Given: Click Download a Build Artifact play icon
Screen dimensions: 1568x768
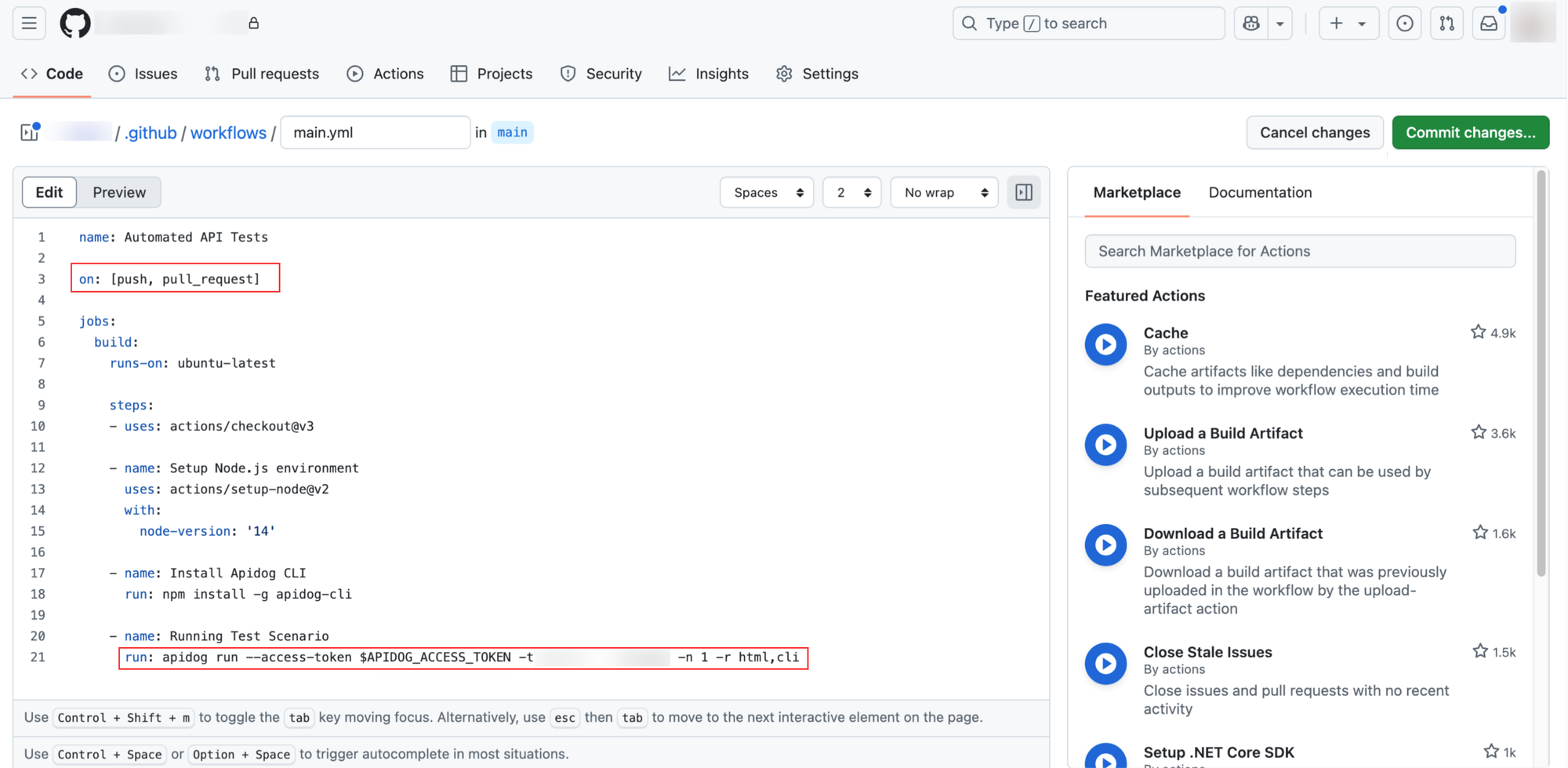Looking at the screenshot, I should (1105, 545).
